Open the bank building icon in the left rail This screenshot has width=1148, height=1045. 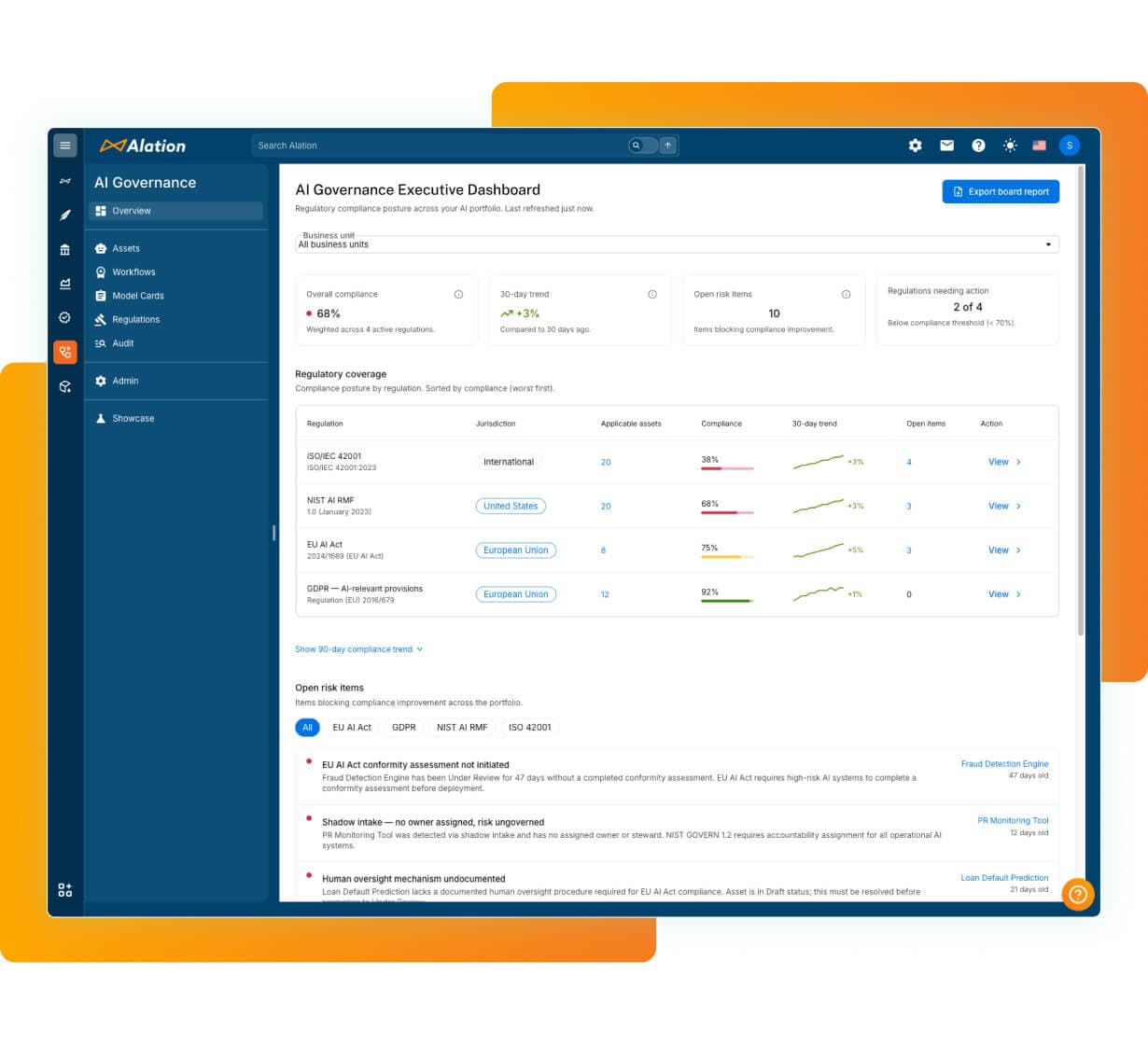(64, 249)
